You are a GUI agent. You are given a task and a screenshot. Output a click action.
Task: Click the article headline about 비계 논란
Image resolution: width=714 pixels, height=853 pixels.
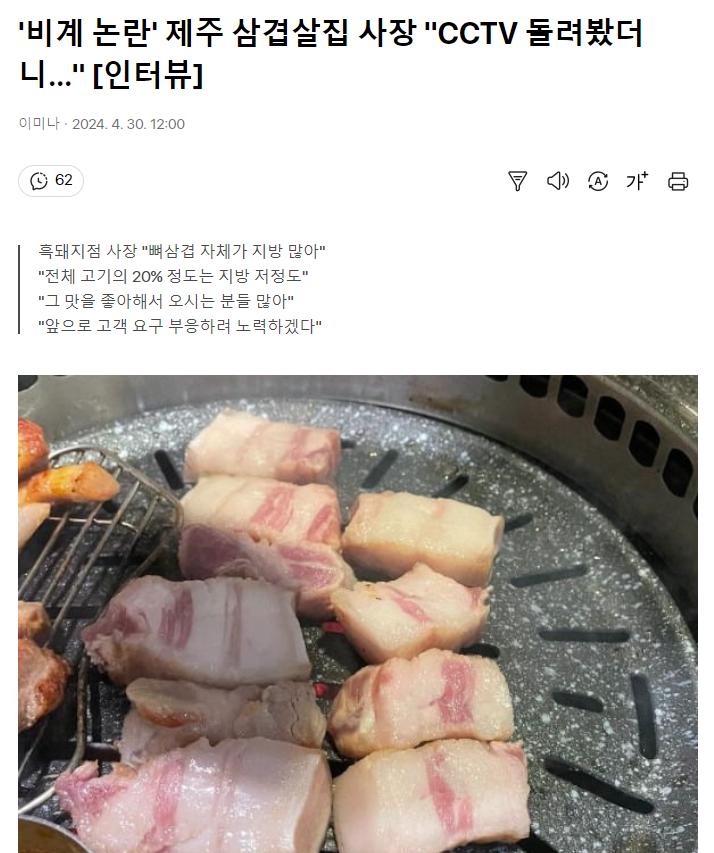point(330,53)
